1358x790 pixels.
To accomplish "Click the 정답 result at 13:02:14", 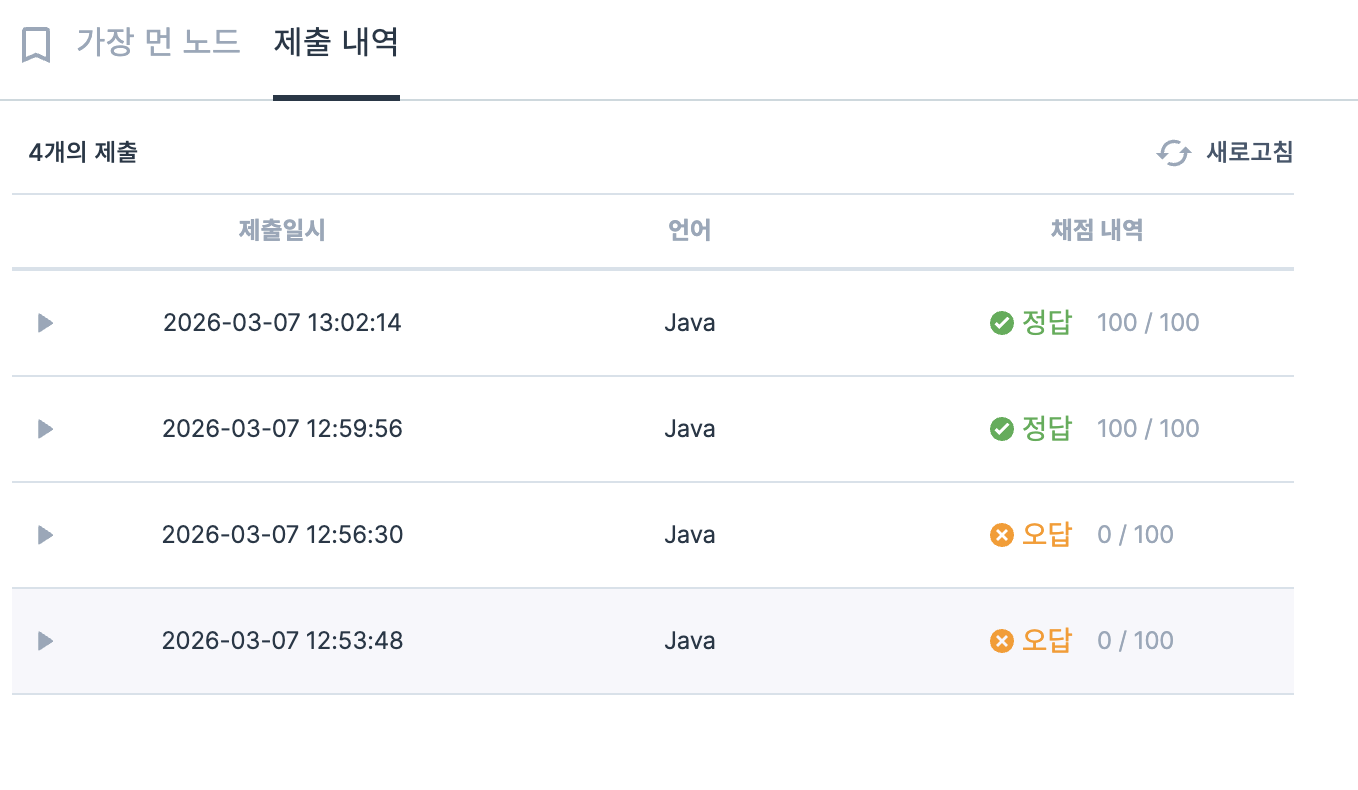I will (x=1046, y=323).
